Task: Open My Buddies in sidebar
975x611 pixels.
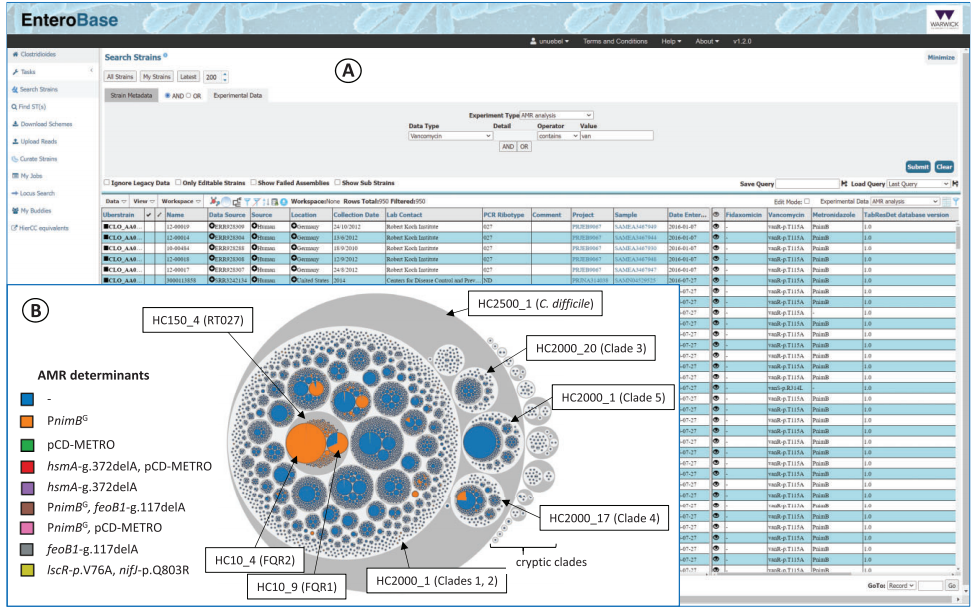Action: tap(31, 211)
